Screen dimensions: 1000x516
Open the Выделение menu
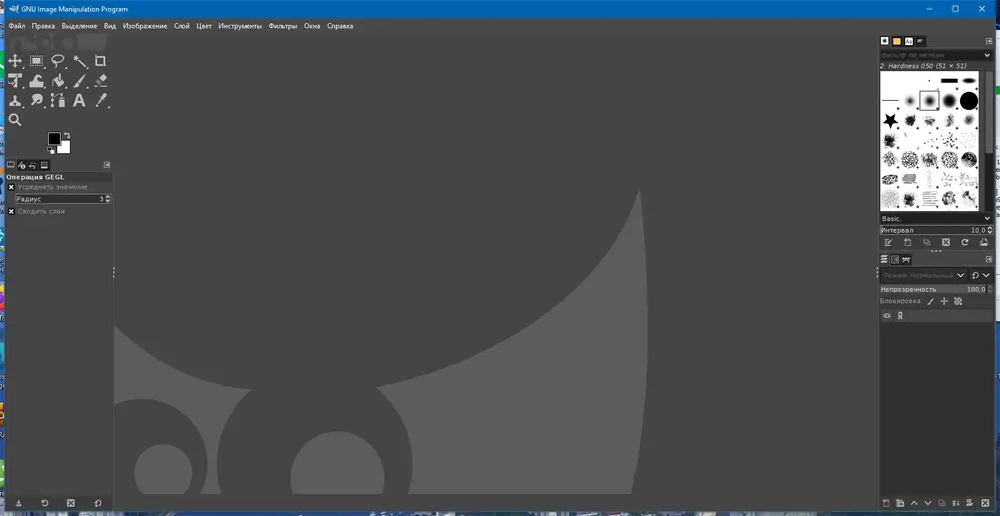click(80, 26)
